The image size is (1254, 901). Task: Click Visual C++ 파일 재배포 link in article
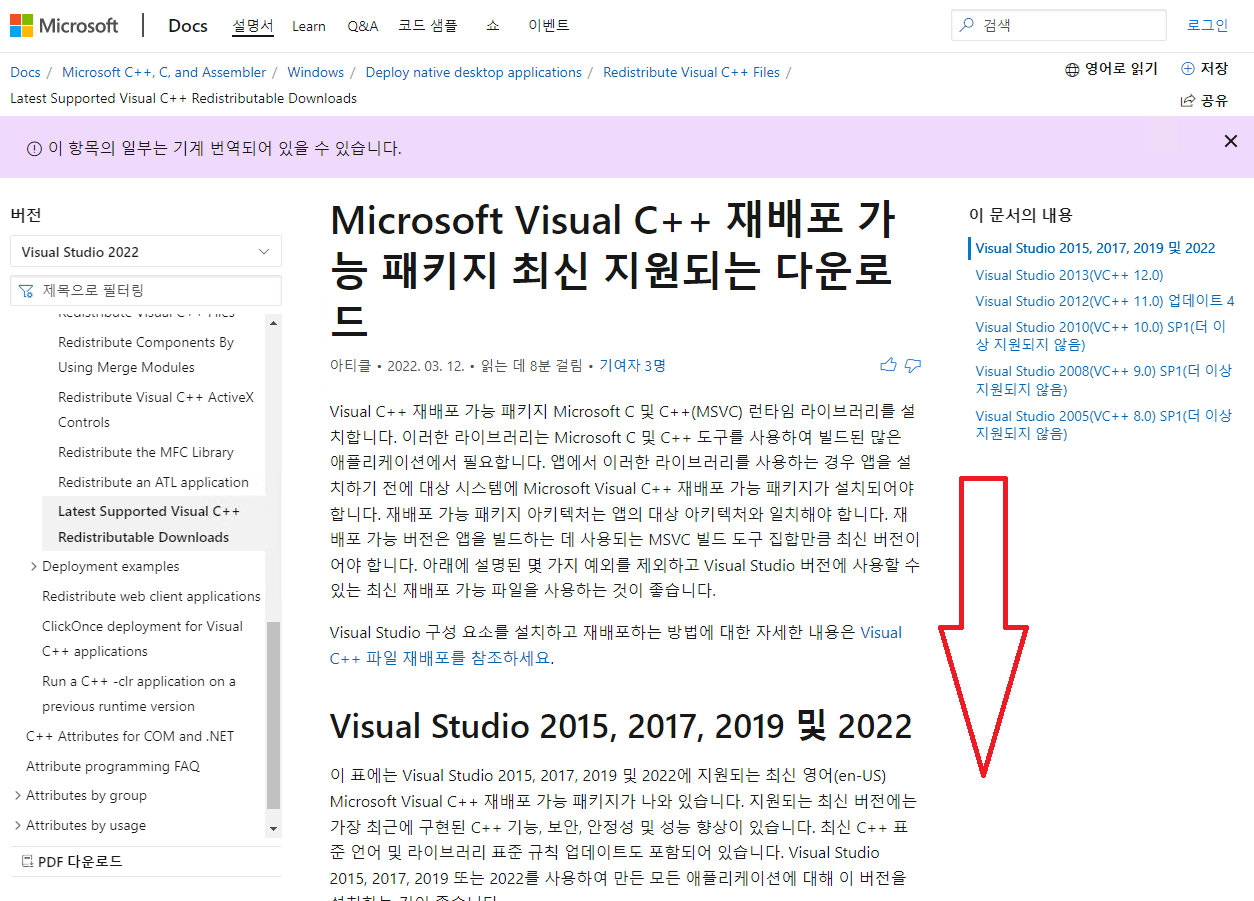click(616, 645)
